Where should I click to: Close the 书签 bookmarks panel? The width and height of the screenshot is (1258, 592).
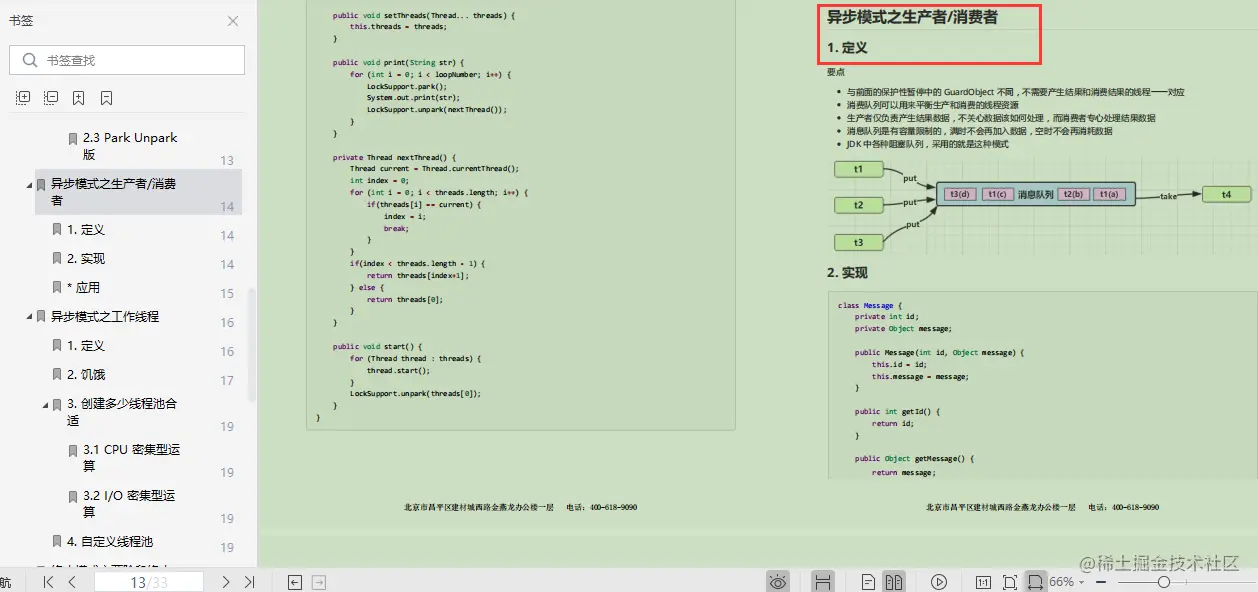pos(233,21)
